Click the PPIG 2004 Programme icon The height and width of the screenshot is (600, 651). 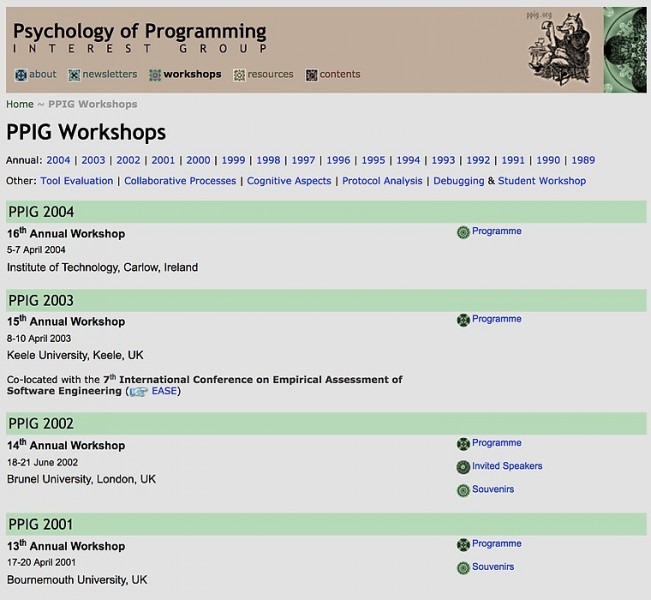463,232
